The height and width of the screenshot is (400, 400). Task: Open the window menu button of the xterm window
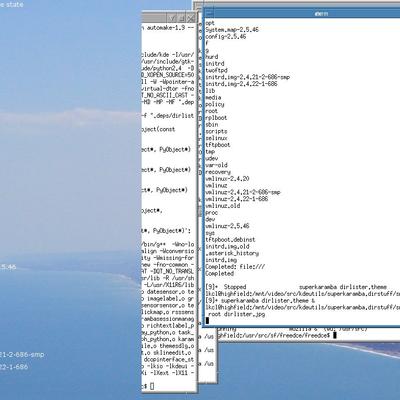[209, 13]
